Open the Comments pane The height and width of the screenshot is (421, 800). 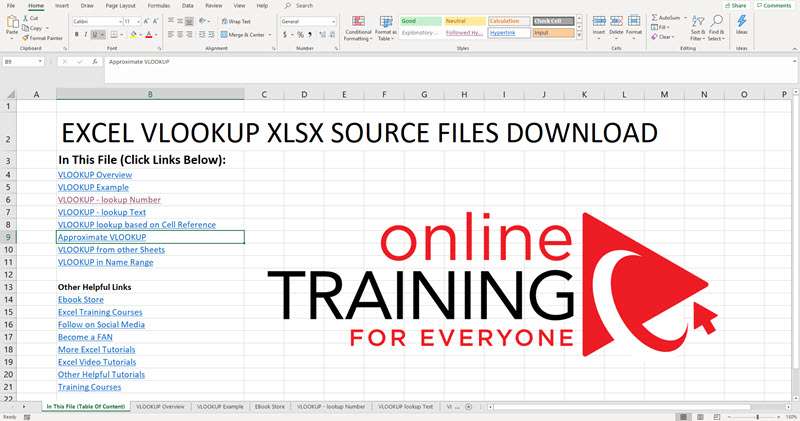pos(774,6)
